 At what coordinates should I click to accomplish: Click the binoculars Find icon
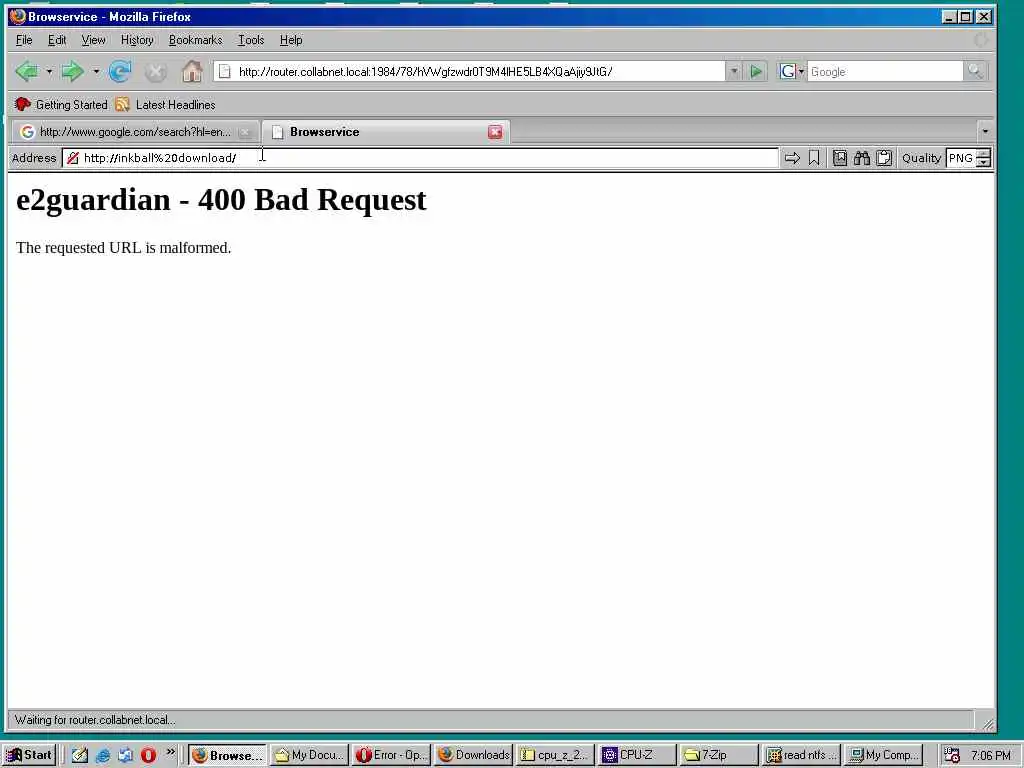coord(862,158)
